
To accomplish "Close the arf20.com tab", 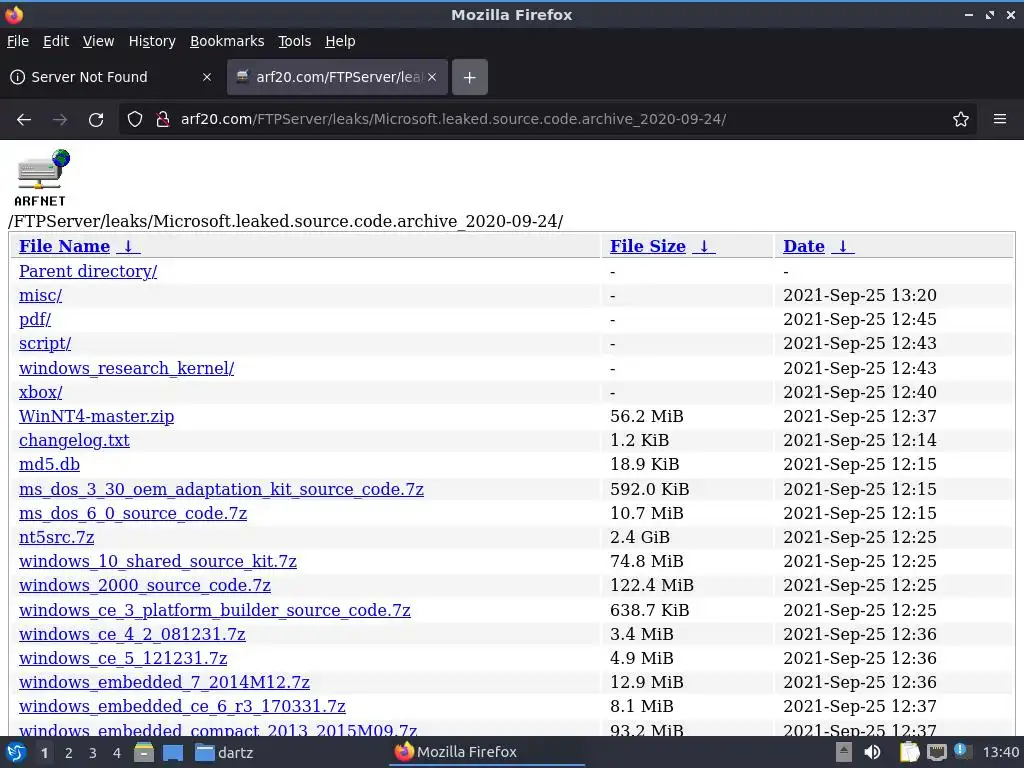I will tap(432, 77).
